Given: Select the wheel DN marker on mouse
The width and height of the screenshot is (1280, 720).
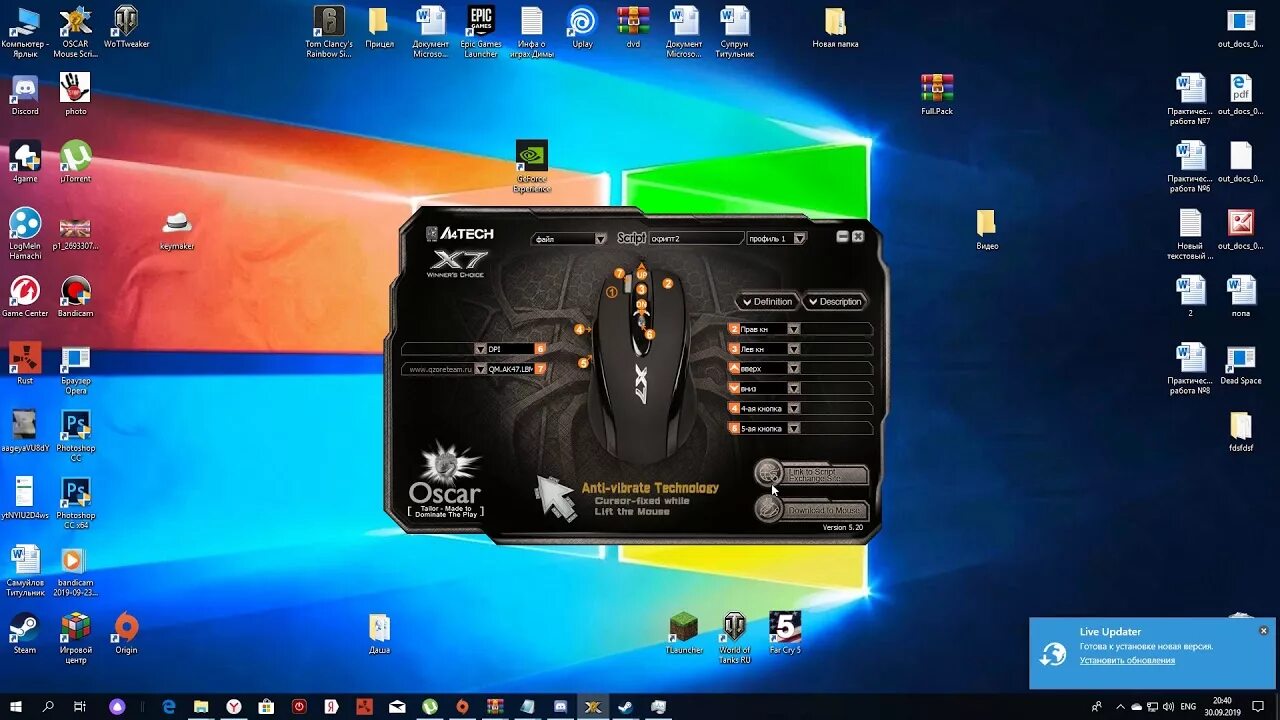Looking at the screenshot, I should (642, 304).
